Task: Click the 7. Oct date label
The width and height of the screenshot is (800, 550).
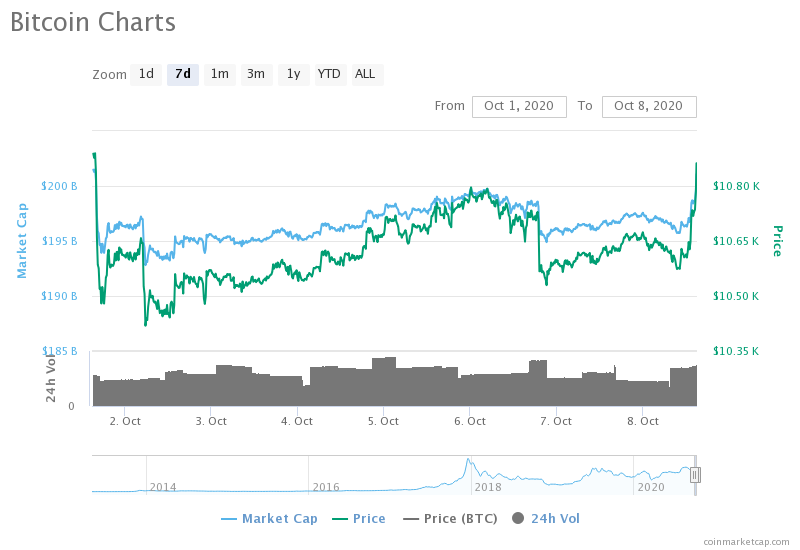Action: 556,421
